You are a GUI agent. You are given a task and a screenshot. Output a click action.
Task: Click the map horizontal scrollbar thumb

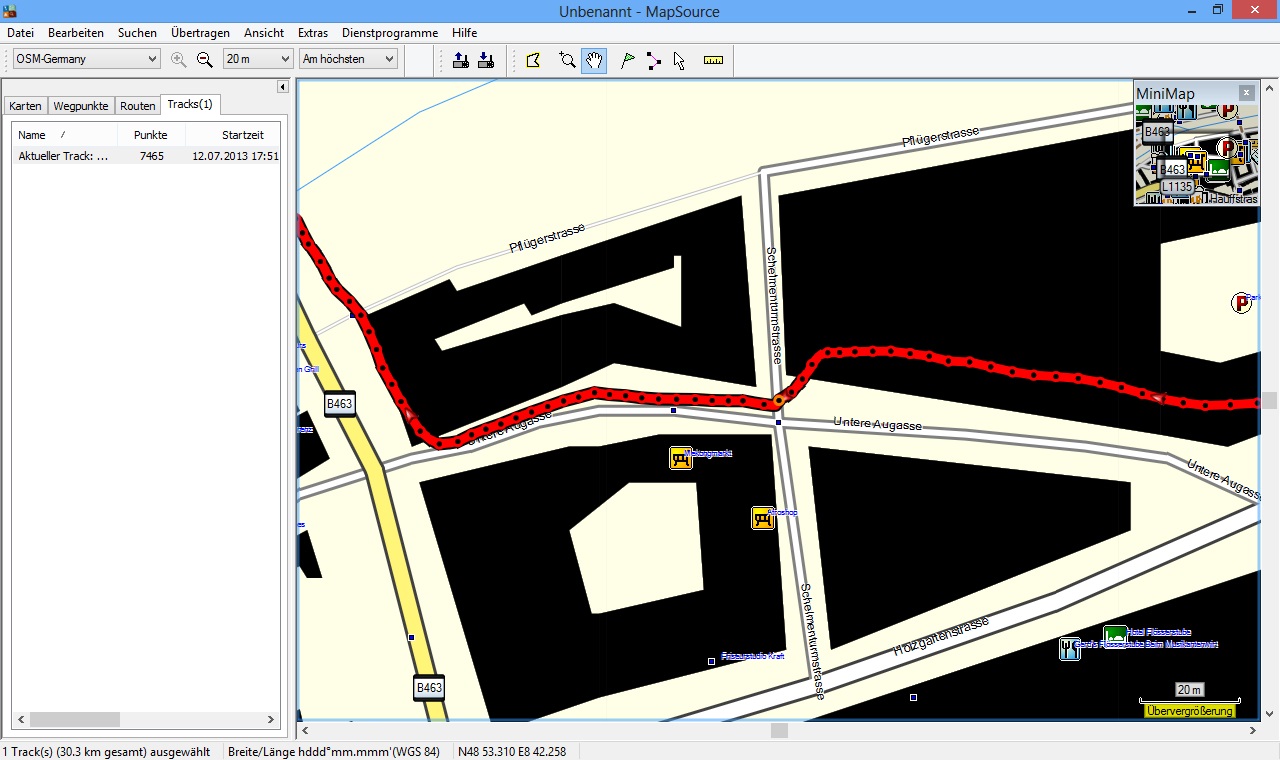click(x=779, y=731)
